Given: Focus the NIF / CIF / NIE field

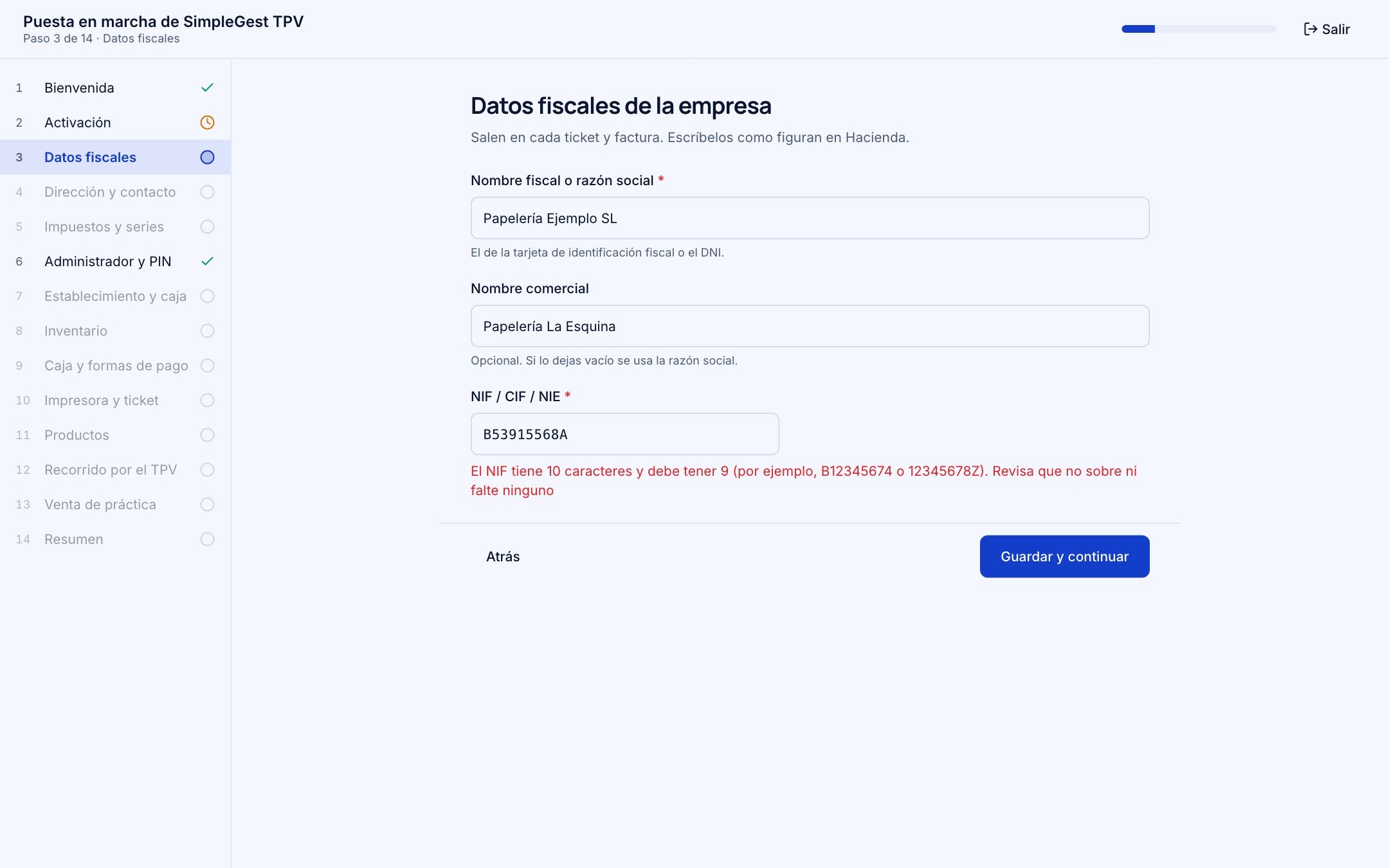Looking at the screenshot, I should (x=624, y=434).
